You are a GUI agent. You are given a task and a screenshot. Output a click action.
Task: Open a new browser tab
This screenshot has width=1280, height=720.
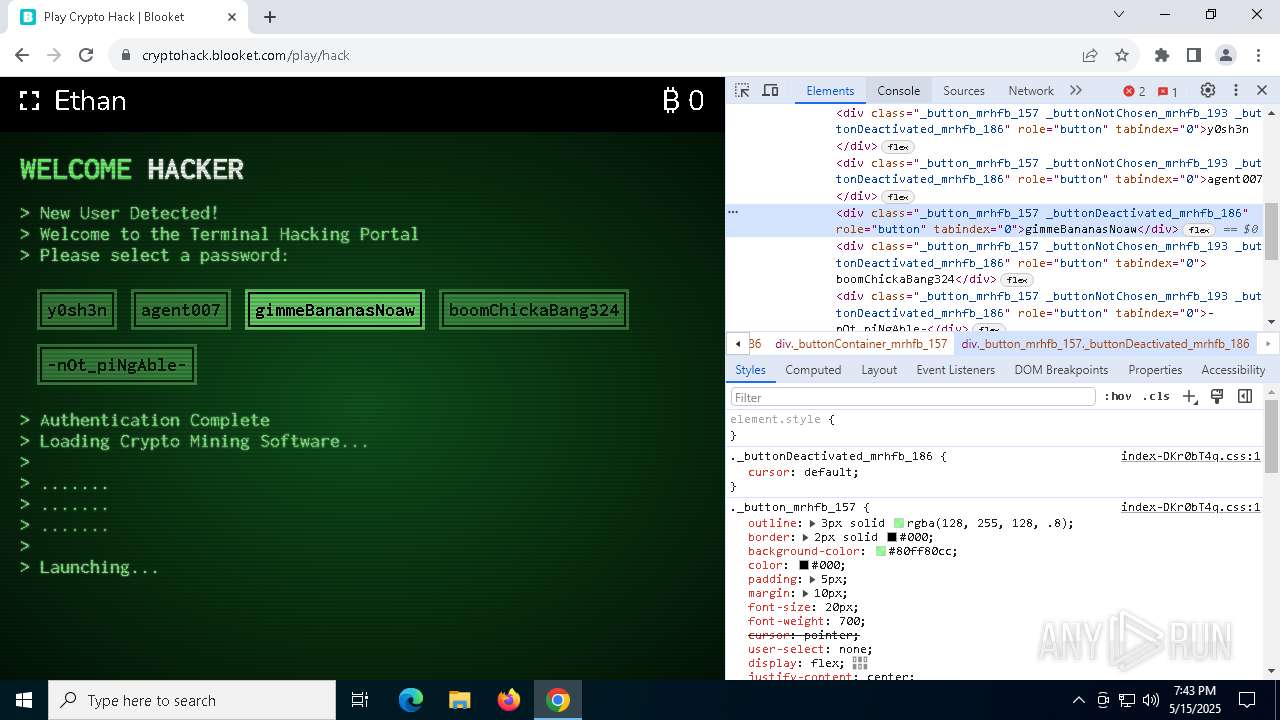point(270,17)
